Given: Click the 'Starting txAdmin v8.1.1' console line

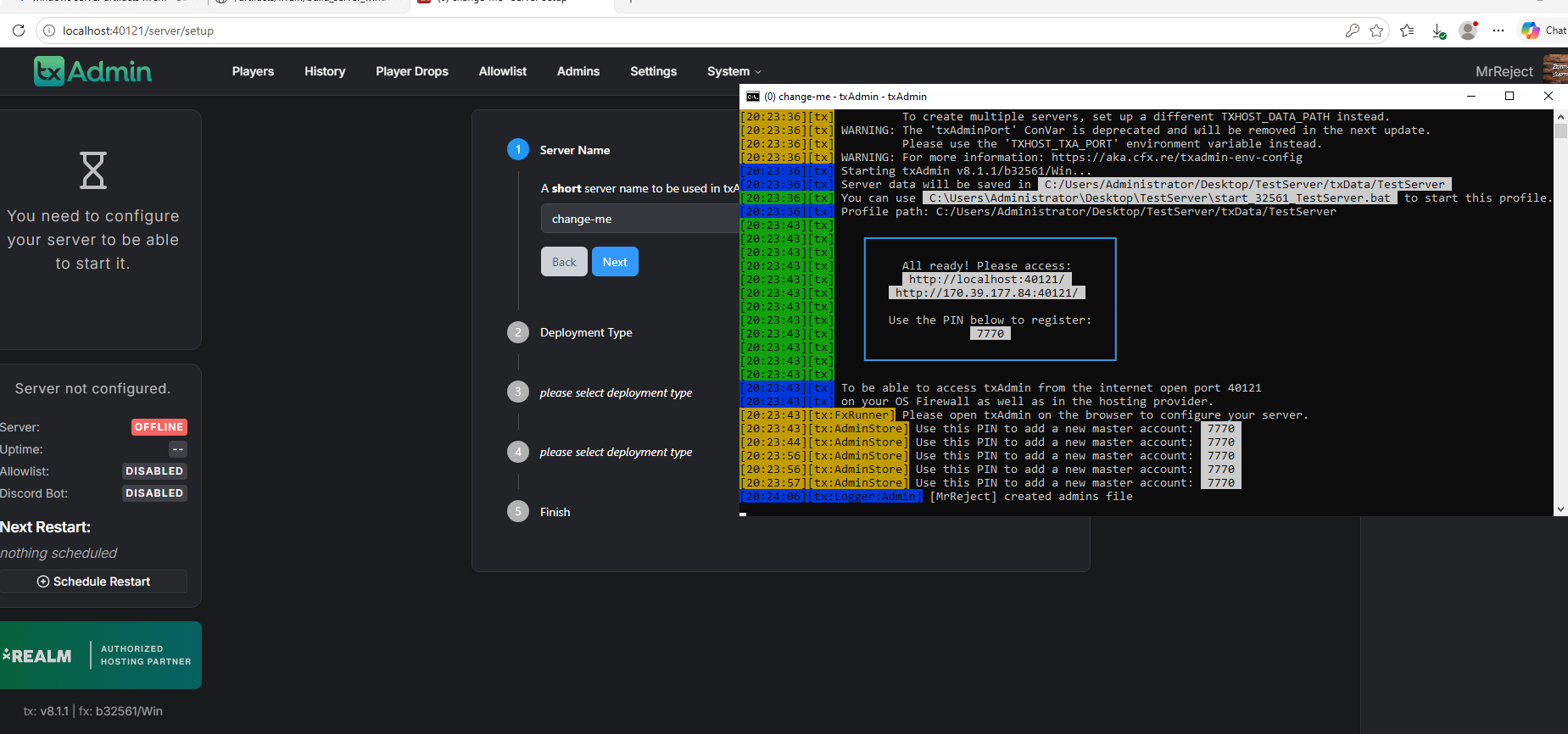Looking at the screenshot, I should 967,171.
